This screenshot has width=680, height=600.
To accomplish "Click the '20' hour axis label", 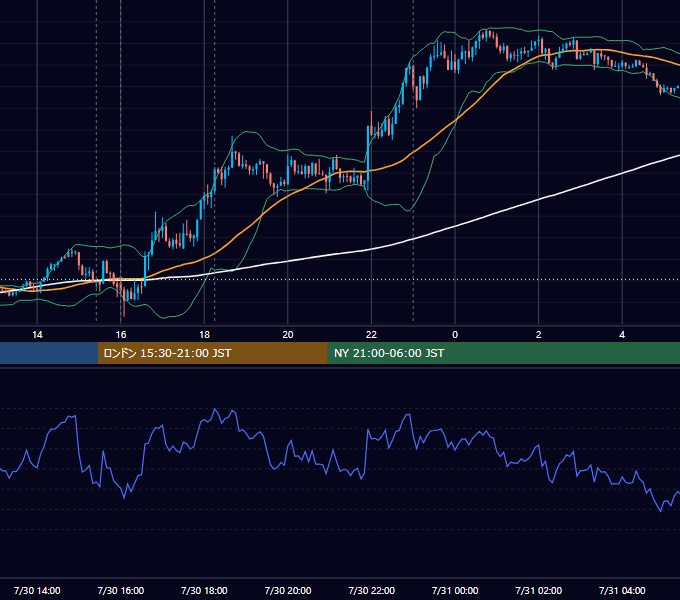I will (x=288, y=335).
